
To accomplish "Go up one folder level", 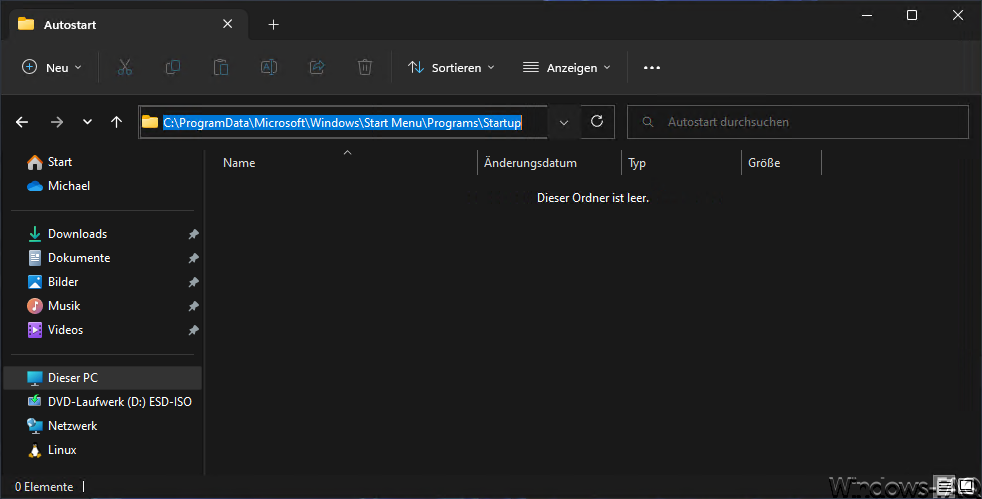I will tap(116, 122).
